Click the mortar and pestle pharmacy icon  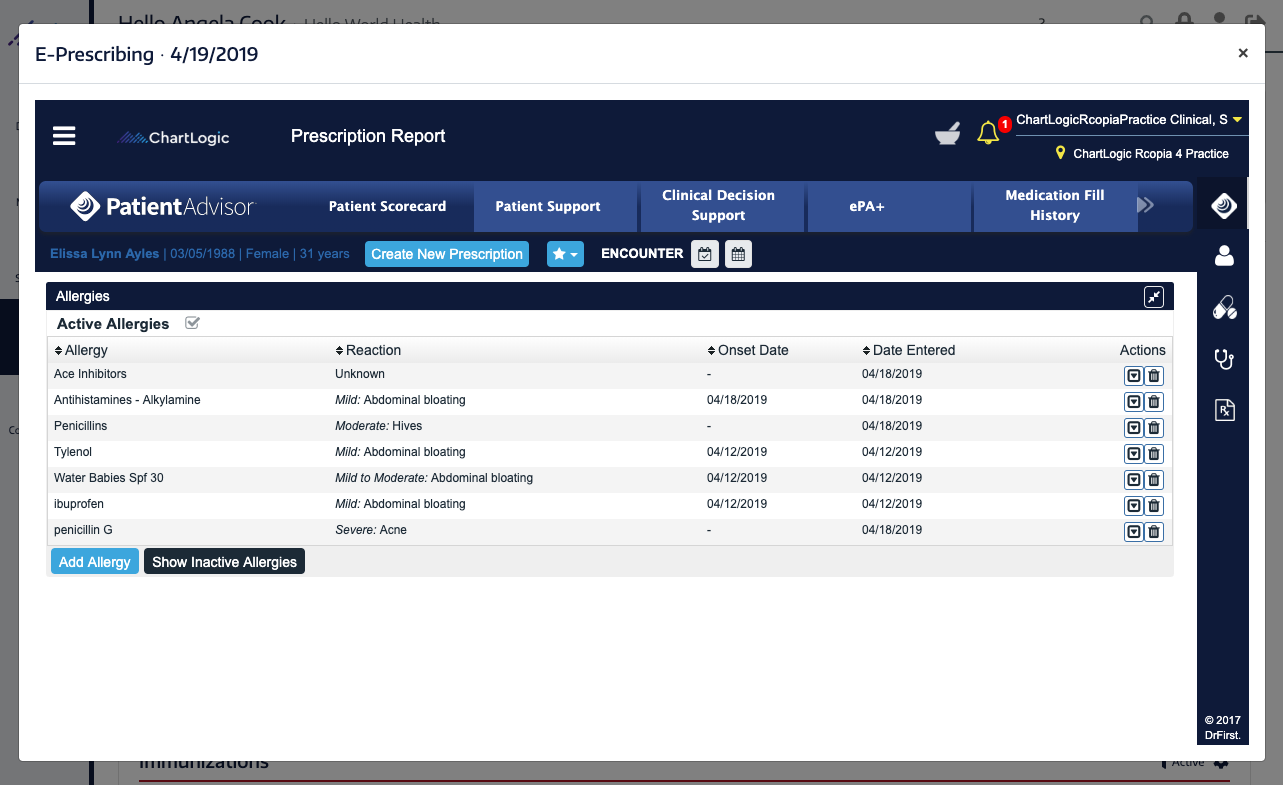[x=947, y=133]
